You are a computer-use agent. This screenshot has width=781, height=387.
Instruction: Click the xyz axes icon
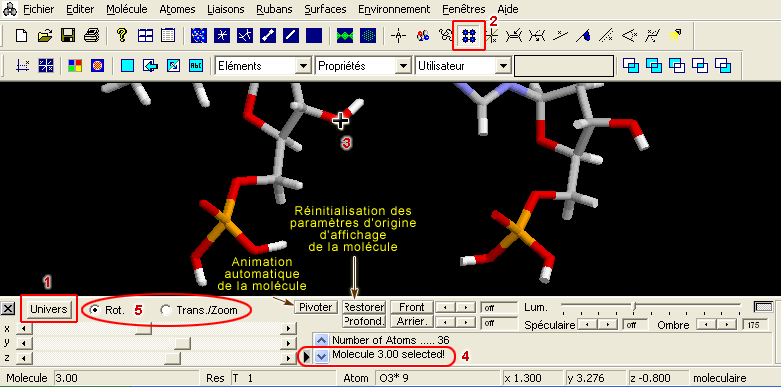(23, 65)
